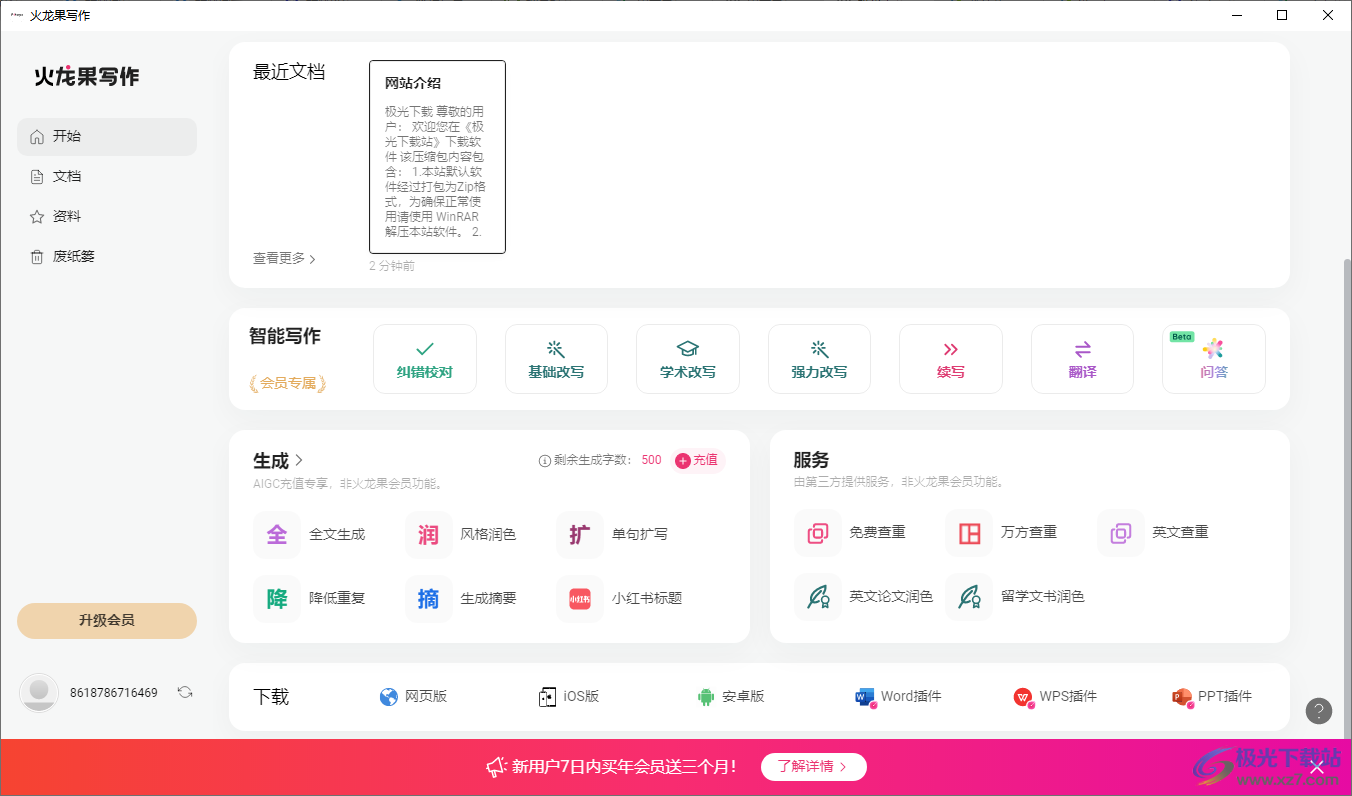Click the 充值 recharge button
The height and width of the screenshot is (796, 1352).
coord(697,461)
